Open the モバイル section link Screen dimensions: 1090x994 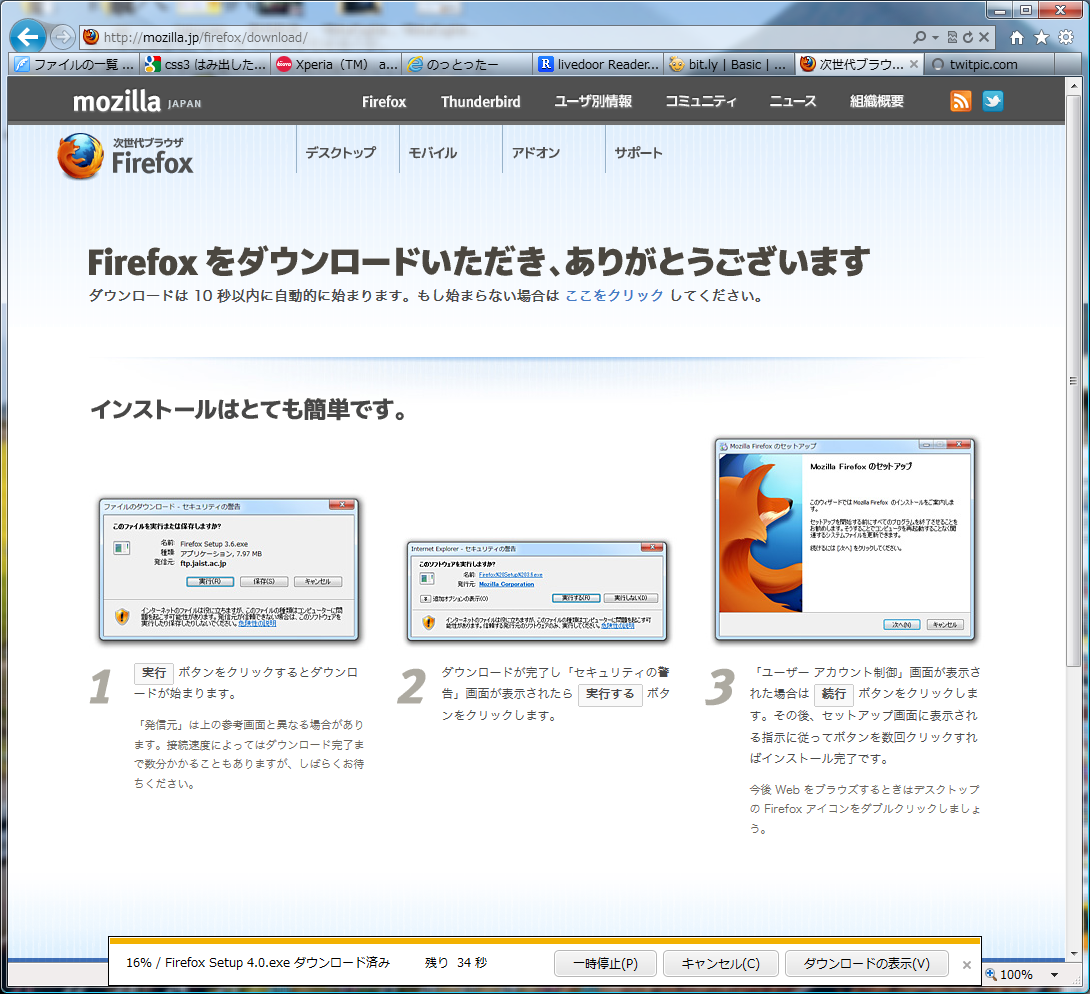[432, 152]
